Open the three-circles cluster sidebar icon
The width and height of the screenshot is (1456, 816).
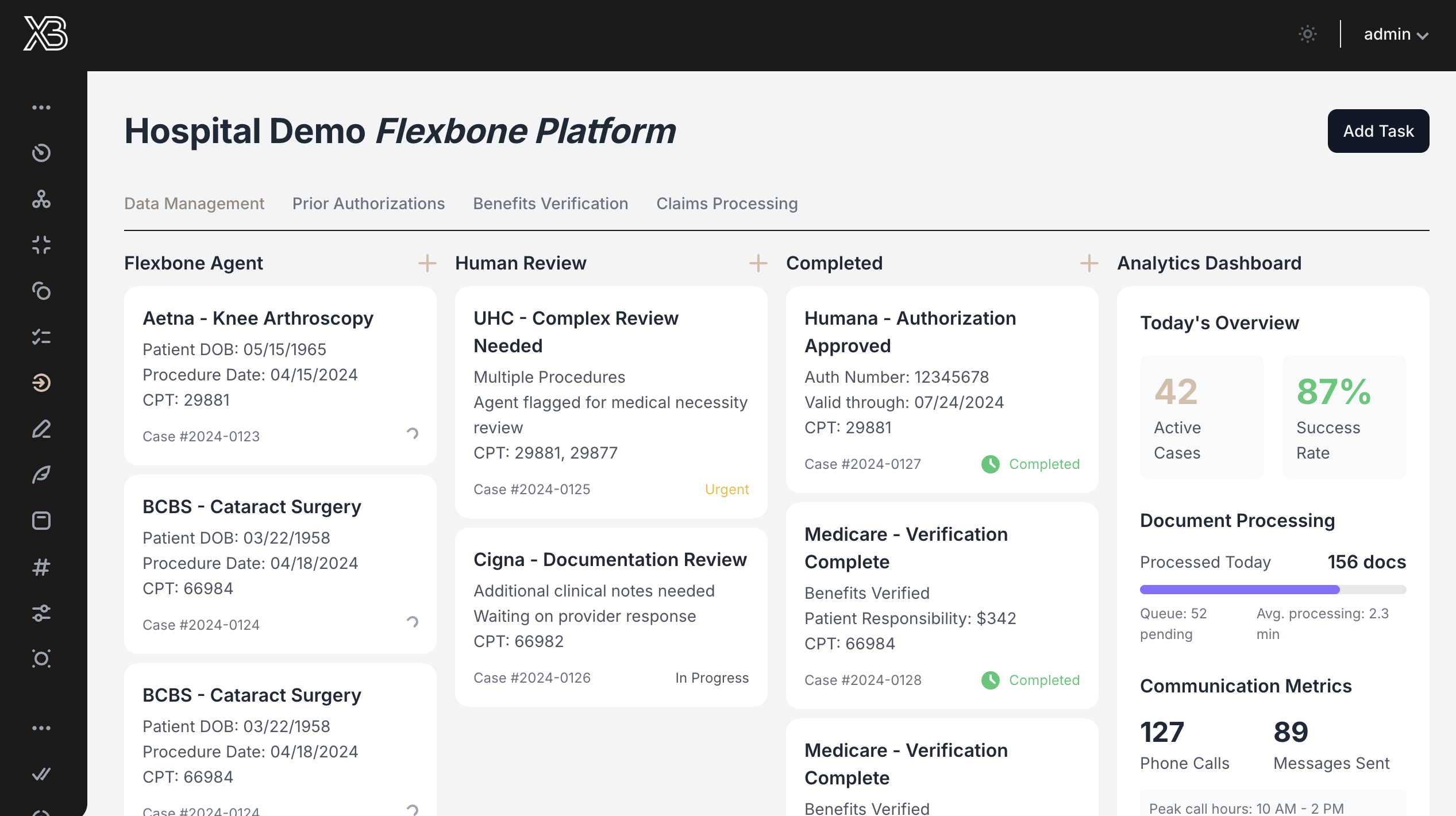point(41,199)
